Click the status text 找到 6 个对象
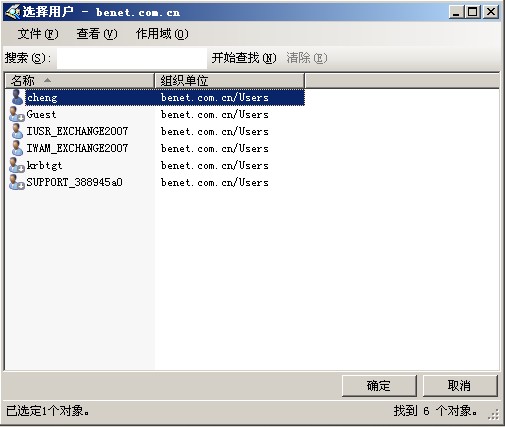This screenshot has width=505, height=427. 435,411
